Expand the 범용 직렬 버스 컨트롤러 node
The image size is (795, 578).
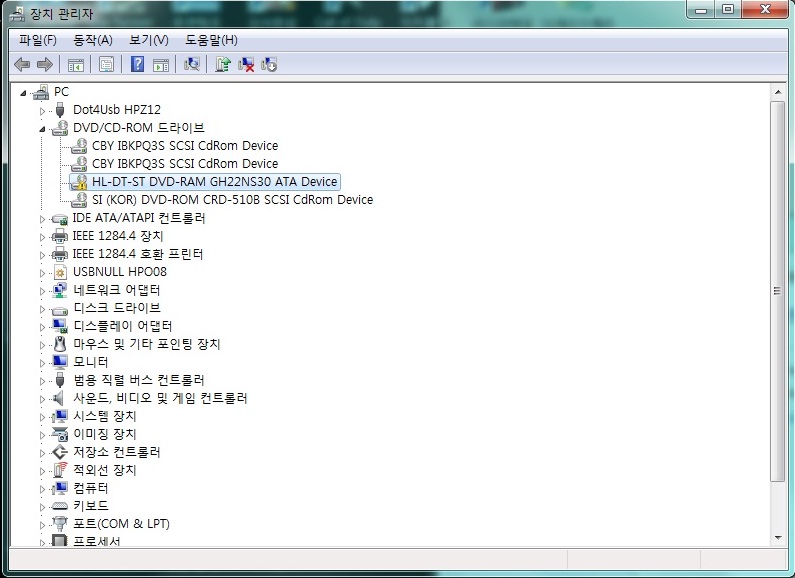point(43,381)
